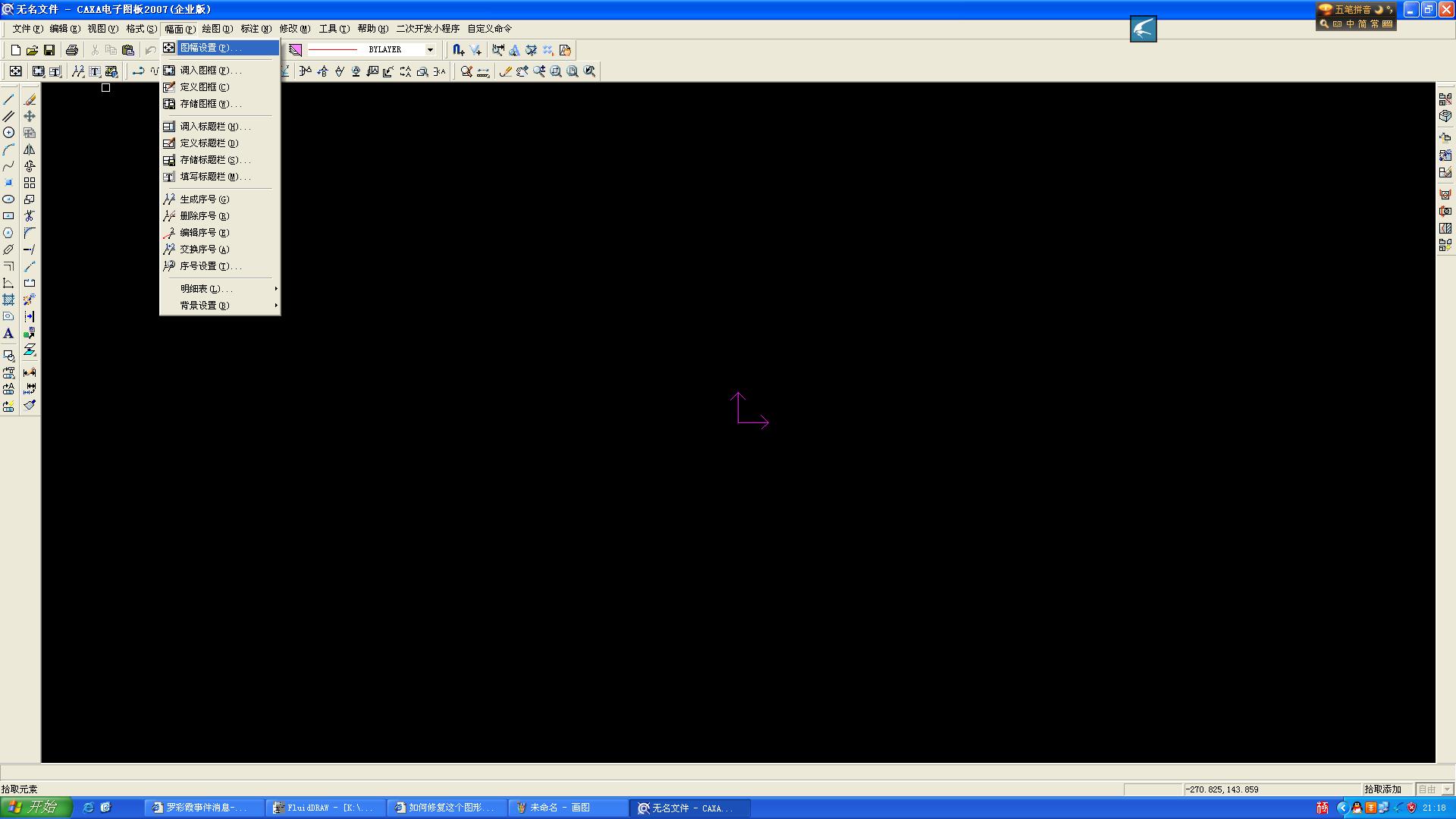Select the circle drawing tool
Image resolution: width=1456 pixels, height=819 pixels.
tap(8, 133)
